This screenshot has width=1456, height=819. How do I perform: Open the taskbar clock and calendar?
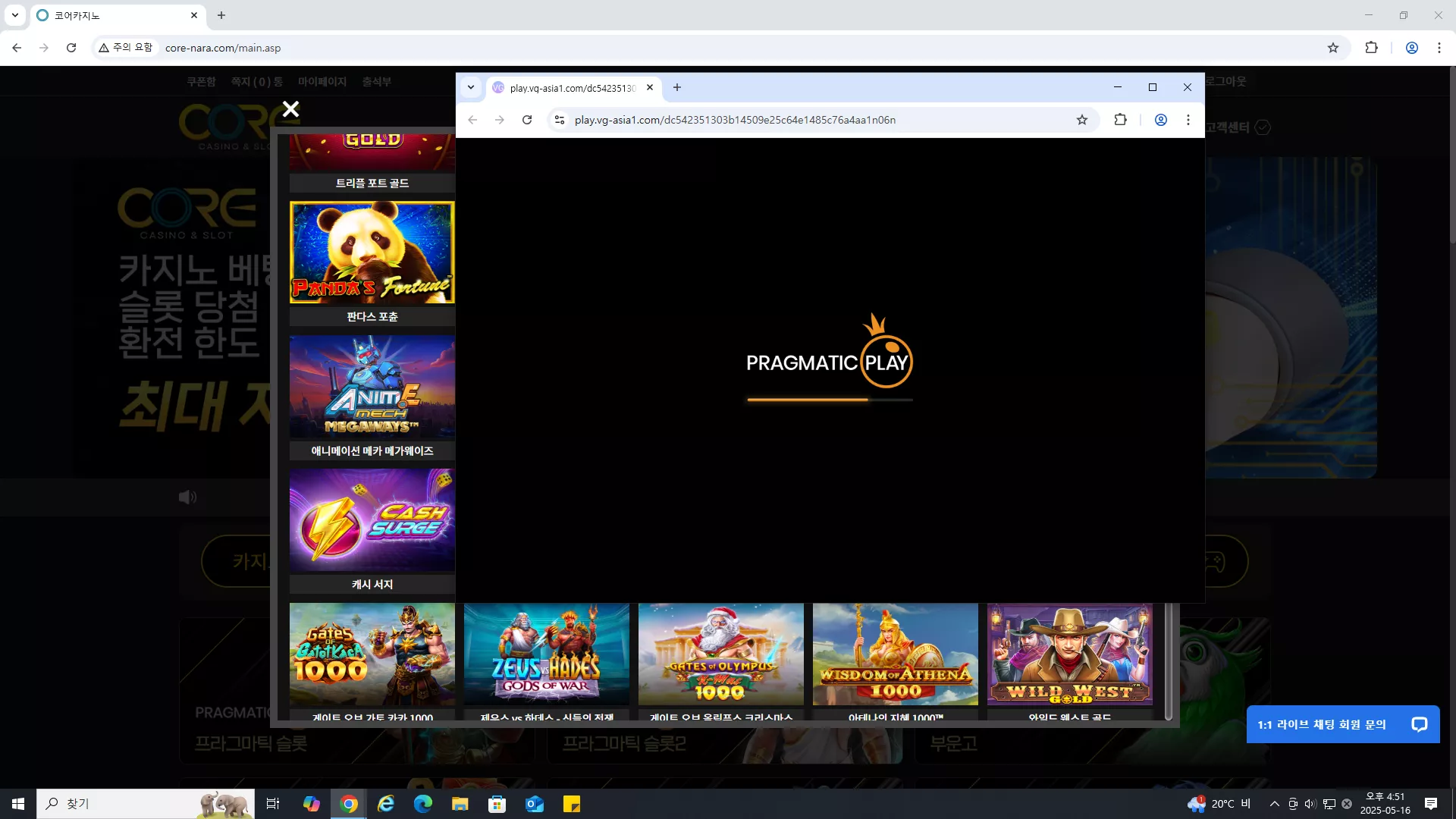click(1385, 804)
